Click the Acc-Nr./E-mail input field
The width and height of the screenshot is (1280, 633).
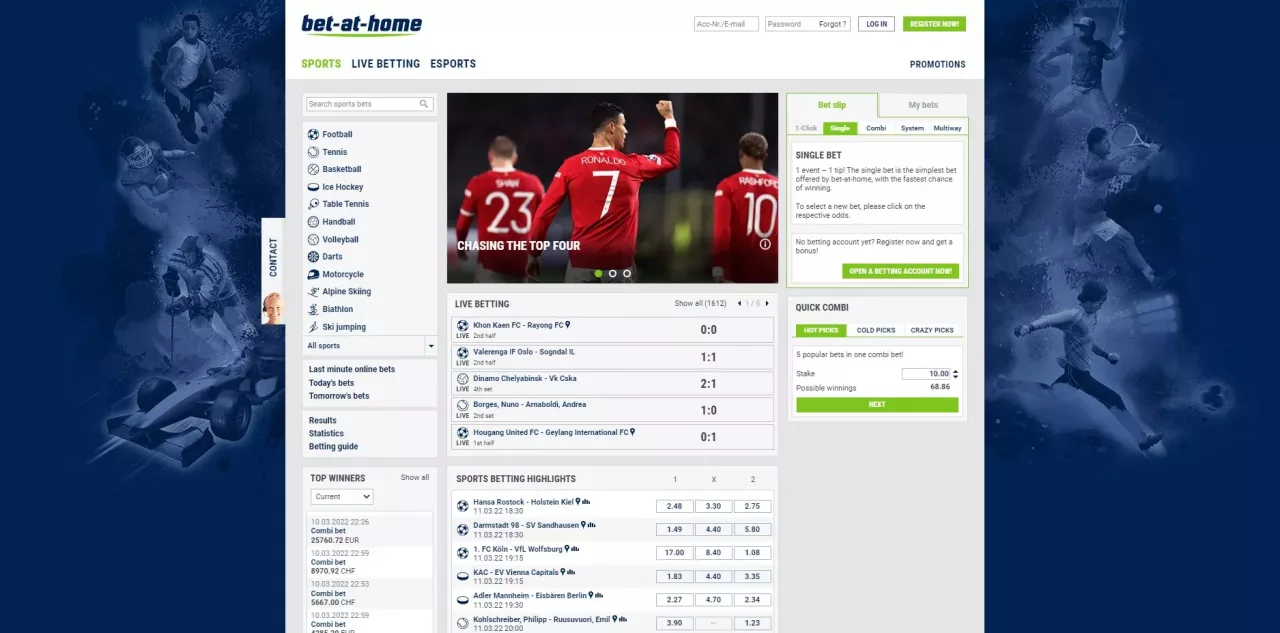pos(726,24)
